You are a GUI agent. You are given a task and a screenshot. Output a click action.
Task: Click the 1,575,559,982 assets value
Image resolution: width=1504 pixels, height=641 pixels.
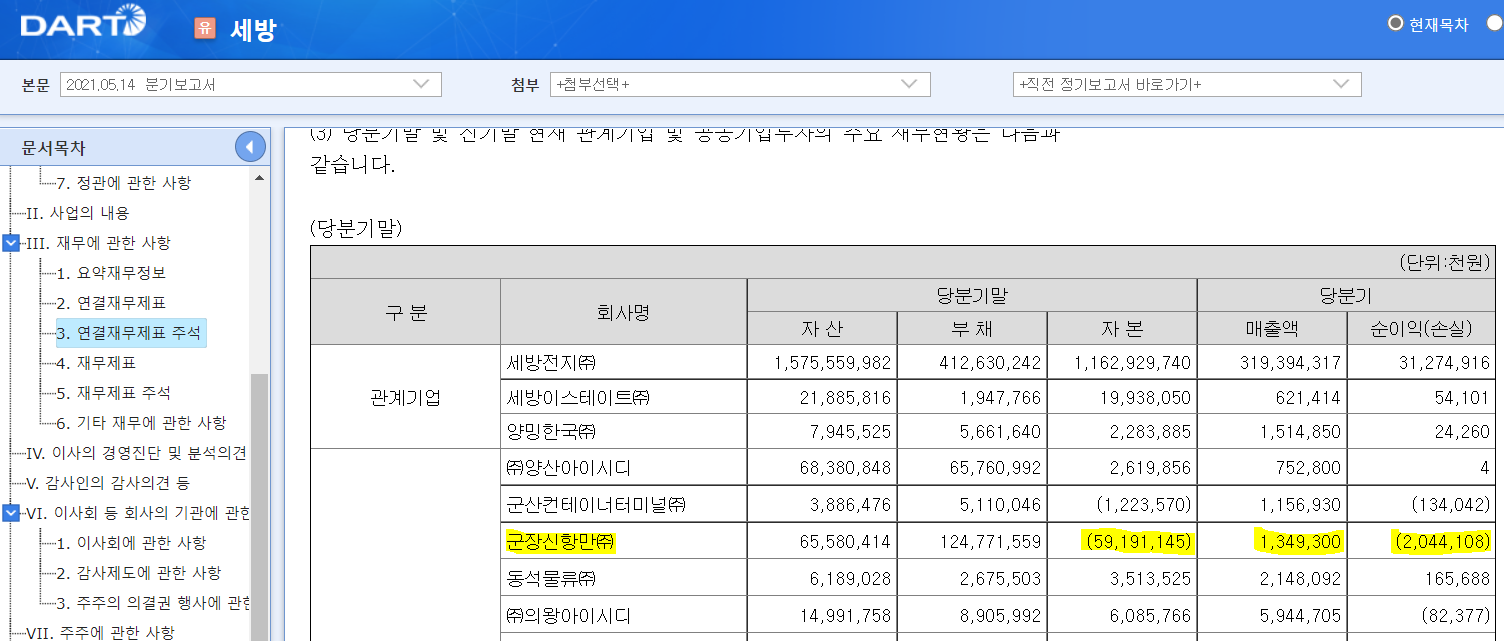click(x=832, y=362)
